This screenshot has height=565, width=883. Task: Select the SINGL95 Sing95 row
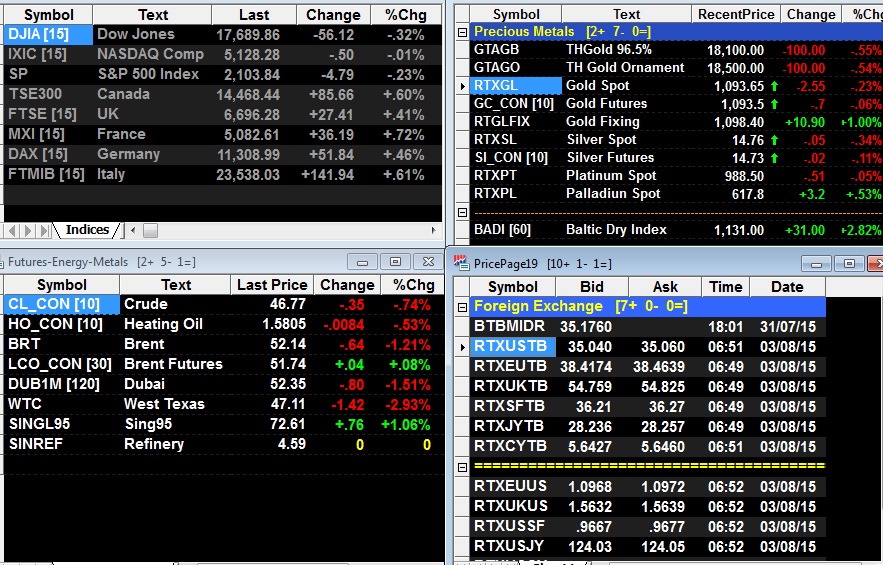224,424
